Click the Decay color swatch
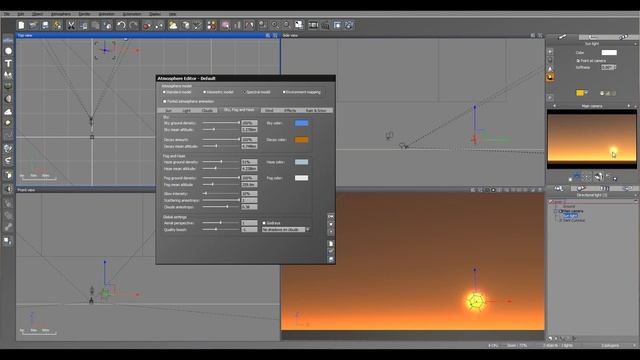This screenshot has width=640, height=360. pos(301,140)
